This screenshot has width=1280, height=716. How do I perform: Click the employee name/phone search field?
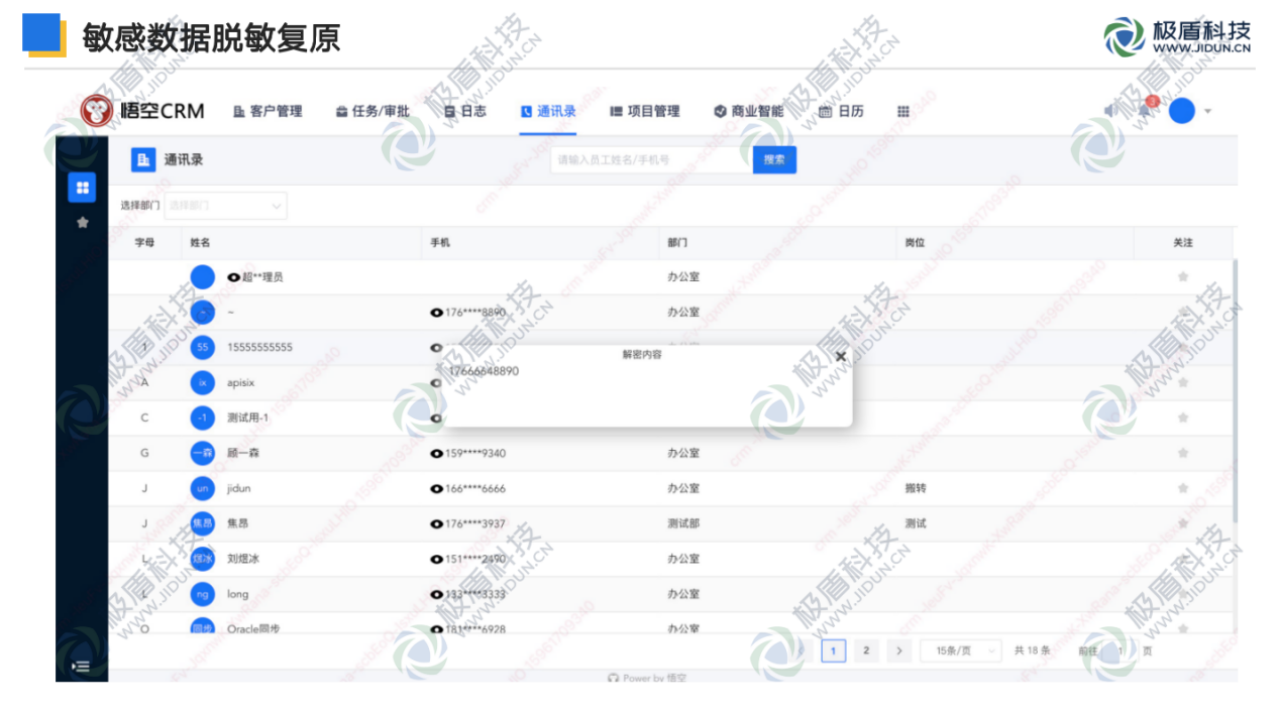[x=650, y=160]
